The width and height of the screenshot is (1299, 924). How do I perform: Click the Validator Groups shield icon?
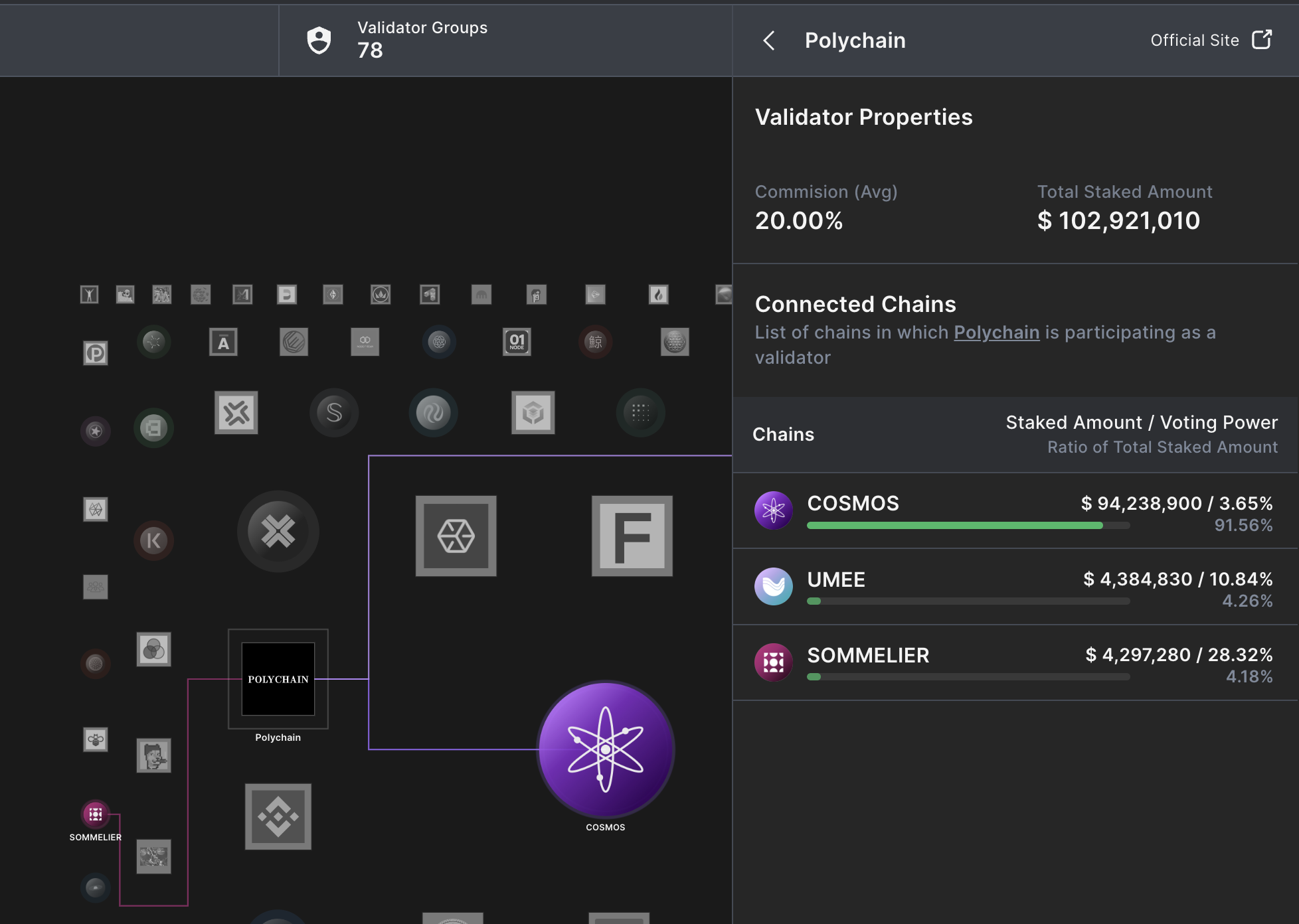coord(319,40)
